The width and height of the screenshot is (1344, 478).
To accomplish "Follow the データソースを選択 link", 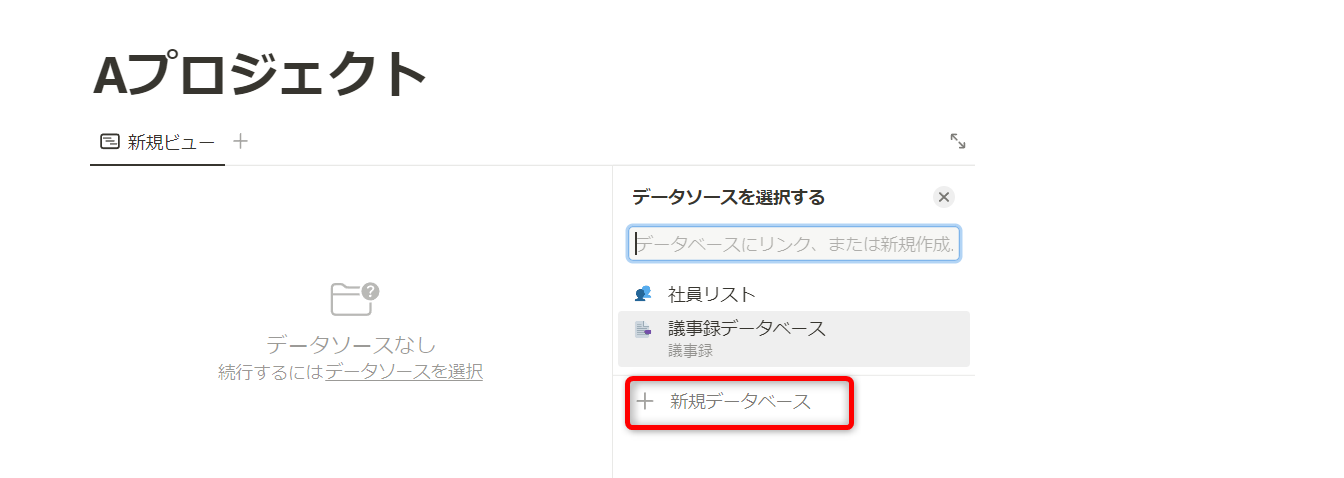I will coord(404,372).
